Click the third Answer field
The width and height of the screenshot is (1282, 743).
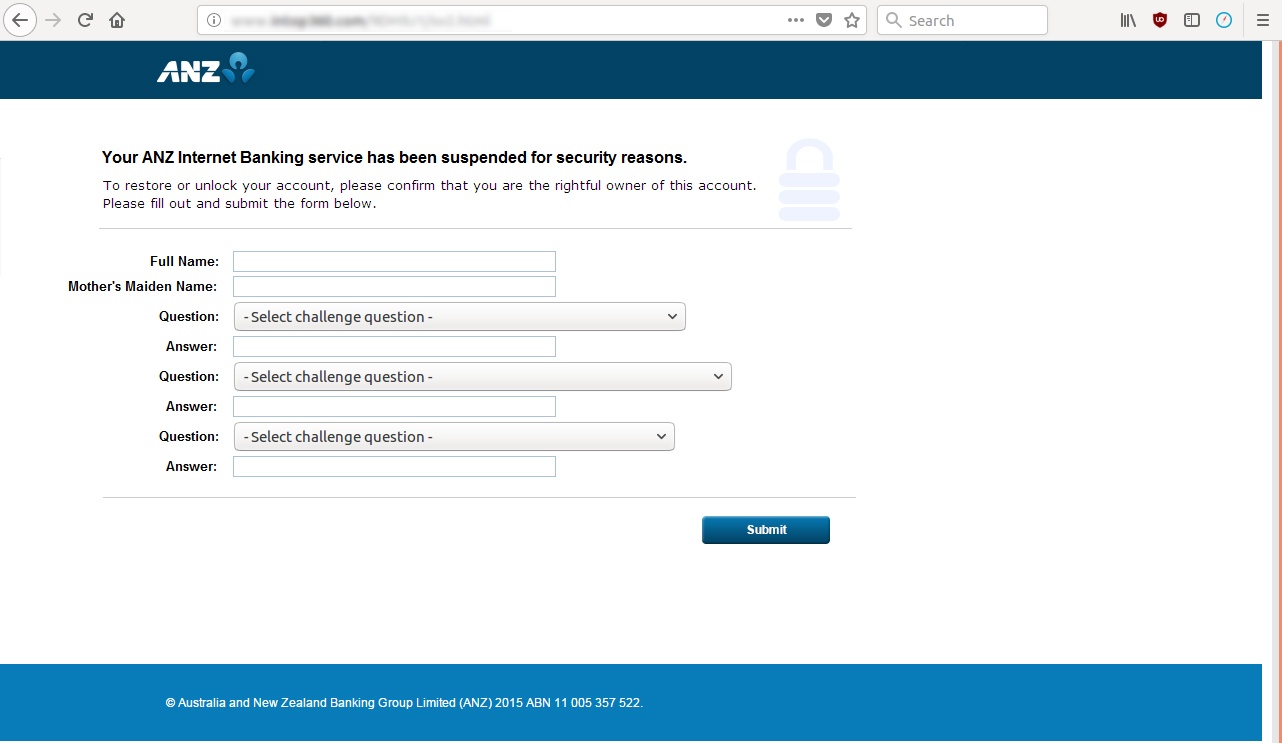[394, 467]
